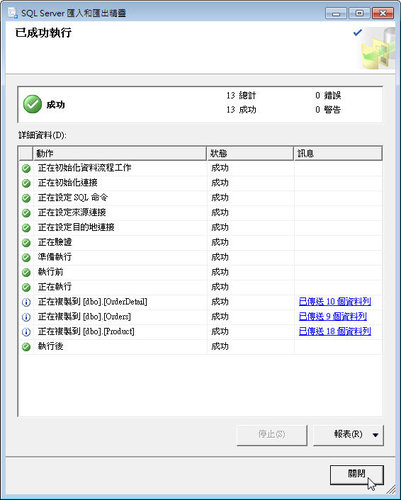Click the 0 錯誤 summary text
The image size is (401, 500).
(328, 95)
